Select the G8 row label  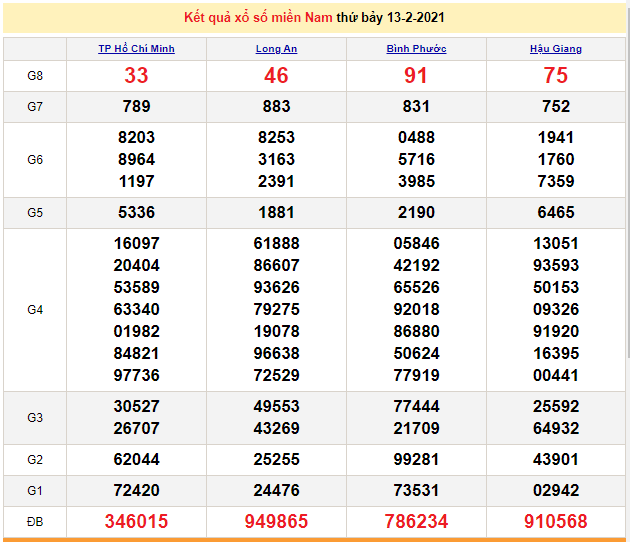pyautogui.click(x=35, y=76)
